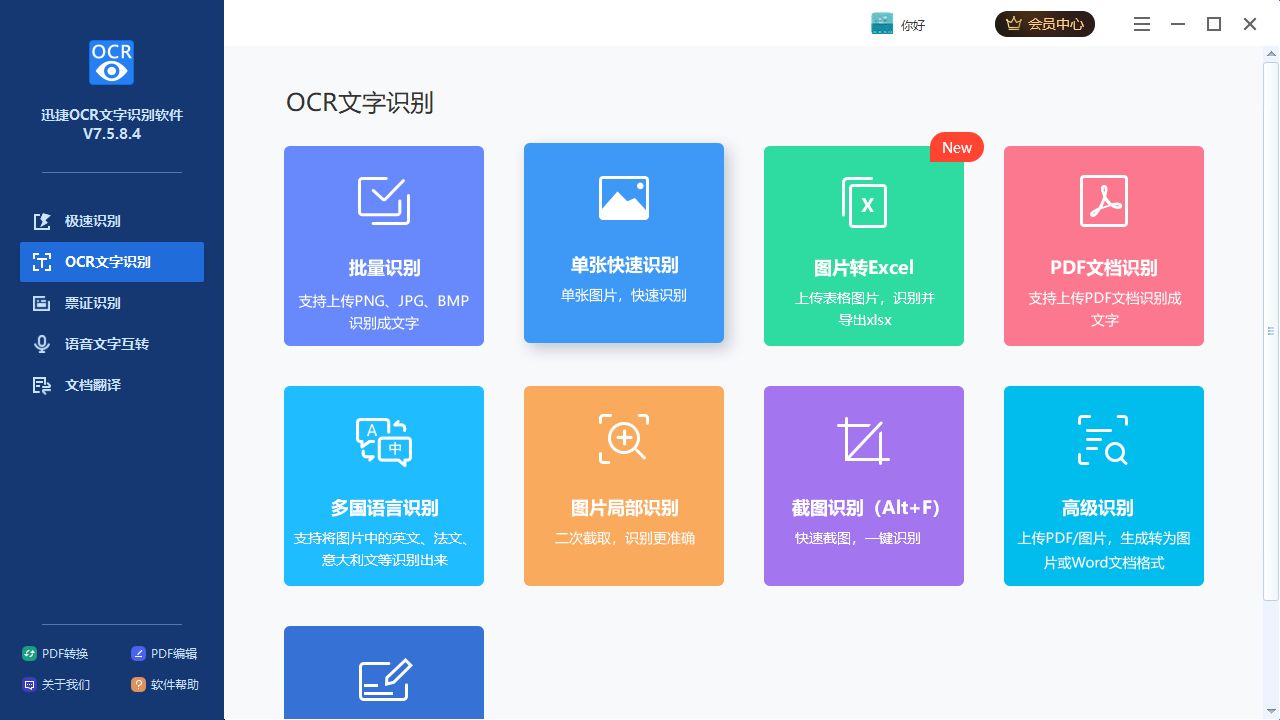Open 图片局部识别 card title
The image size is (1280, 720).
coord(624,508)
